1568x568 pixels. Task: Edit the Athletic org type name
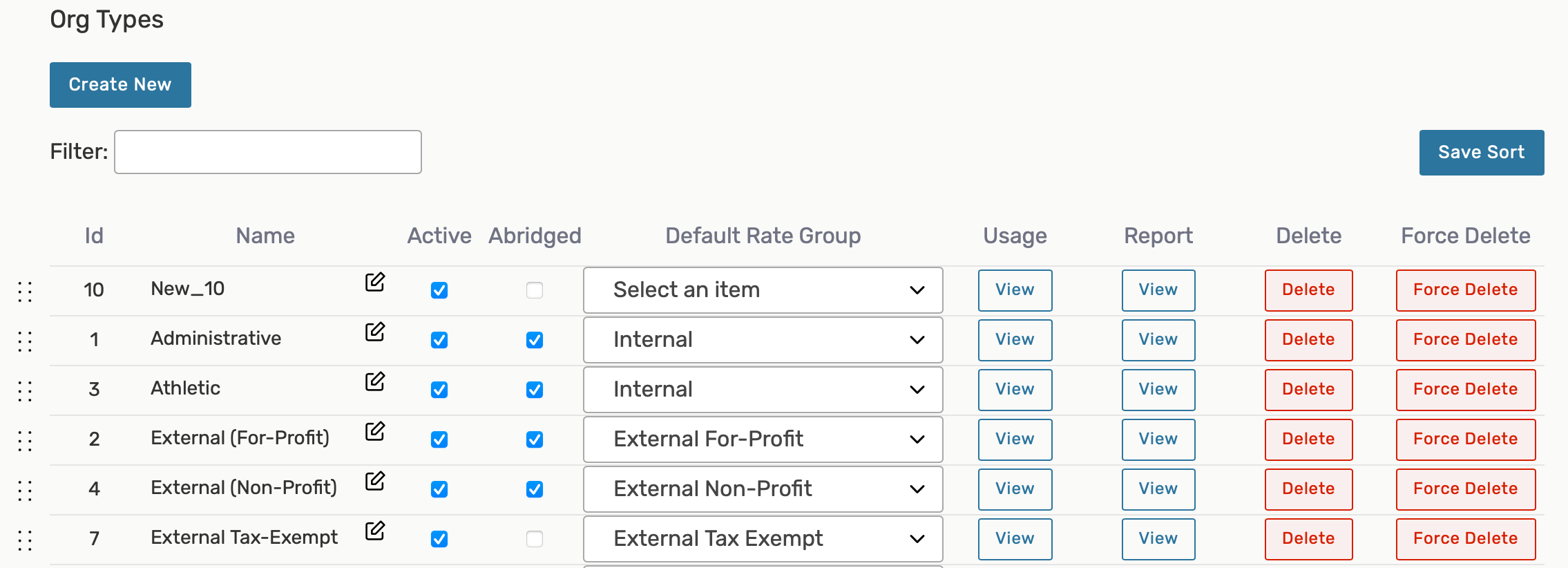click(374, 381)
